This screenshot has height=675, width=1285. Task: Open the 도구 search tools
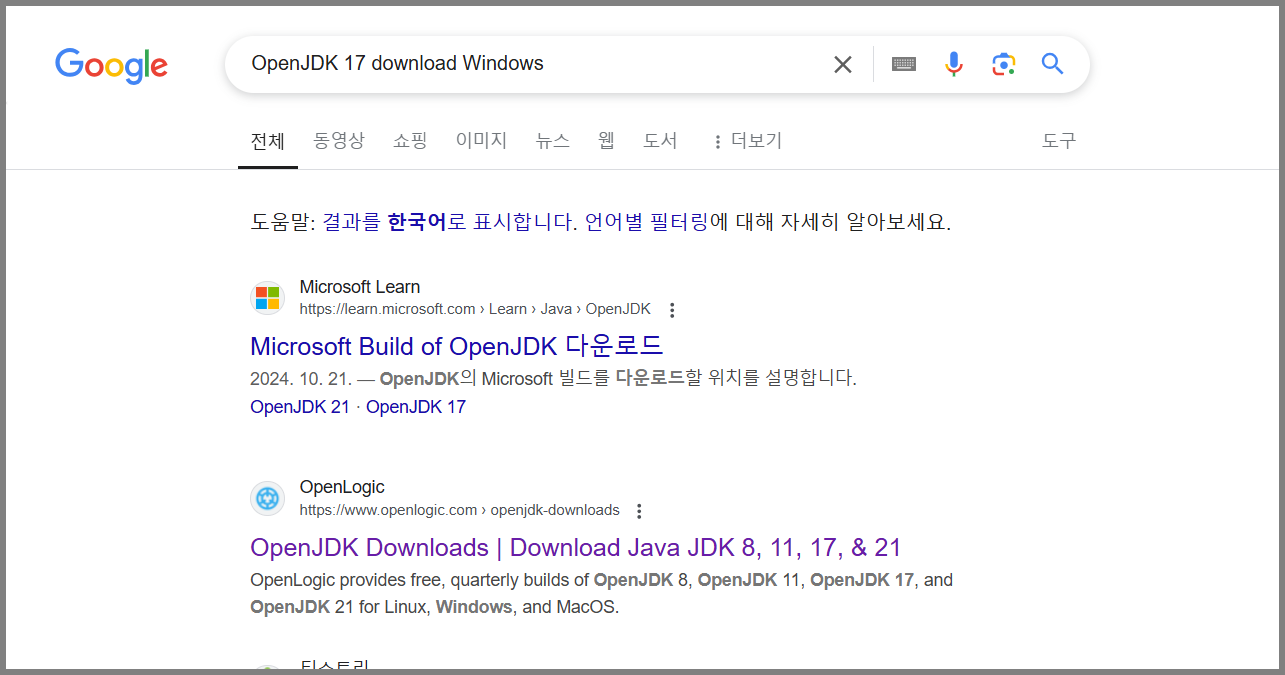pyautogui.click(x=1059, y=141)
